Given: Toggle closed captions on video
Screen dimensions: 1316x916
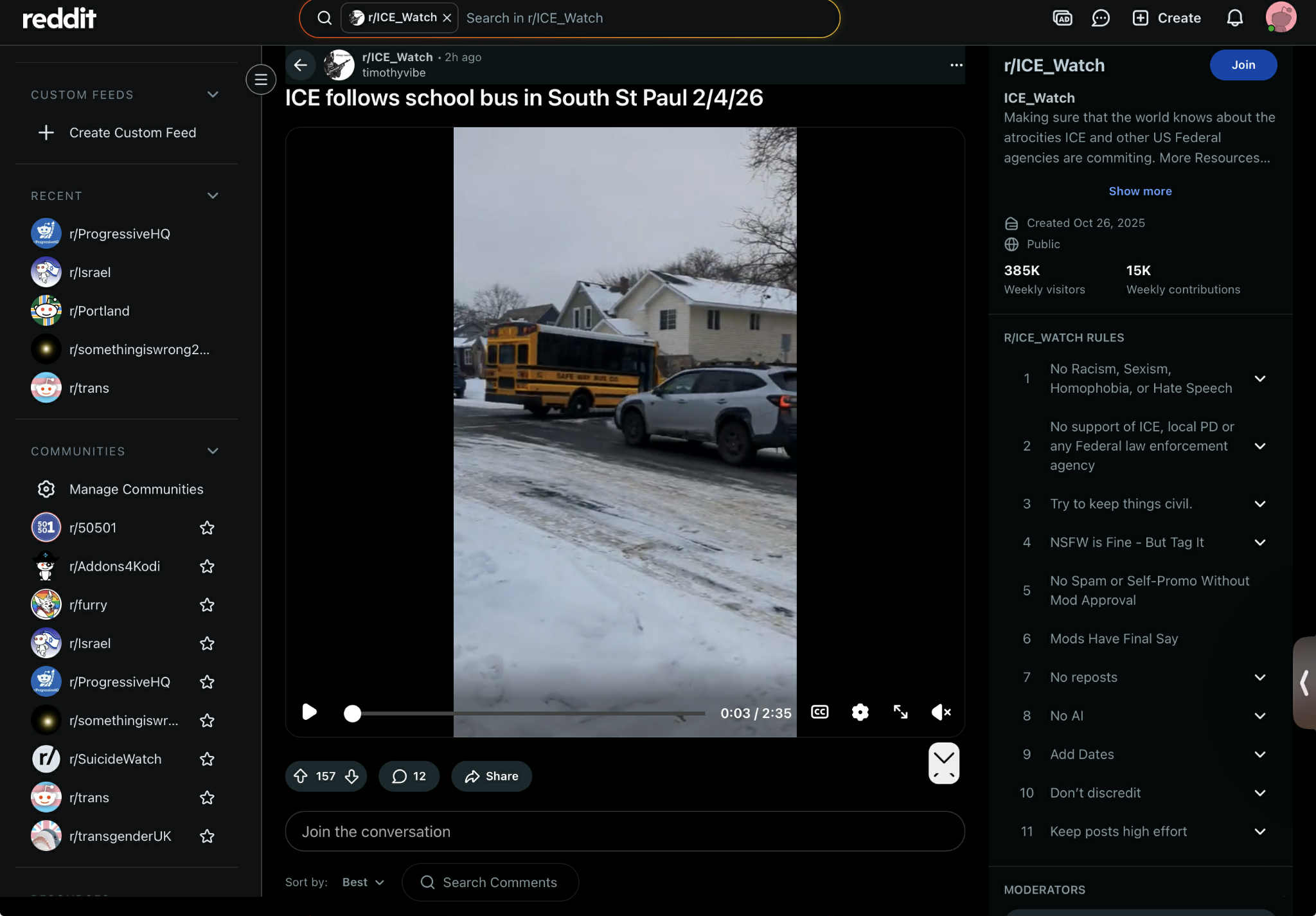Looking at the screenshot, I should tap(819, 712).
